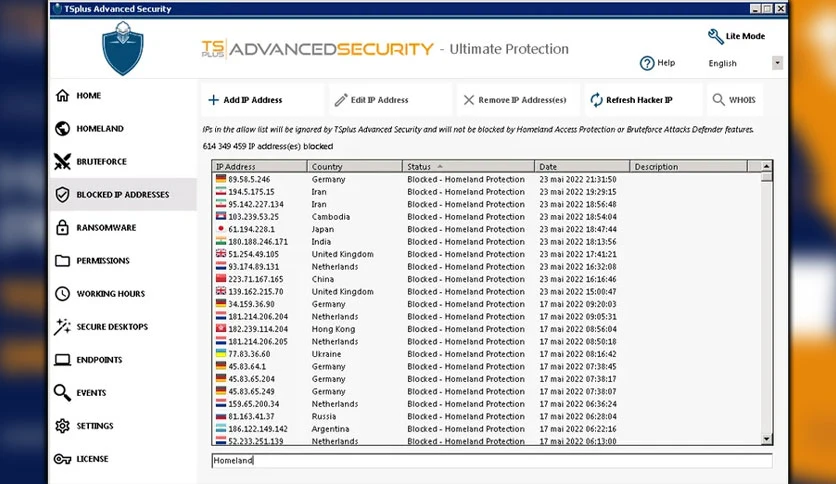Image resolution: width=836 pixels, height=484 pixels.
Task: Sort by the Date column header
Action: click(x=582, y=166)
